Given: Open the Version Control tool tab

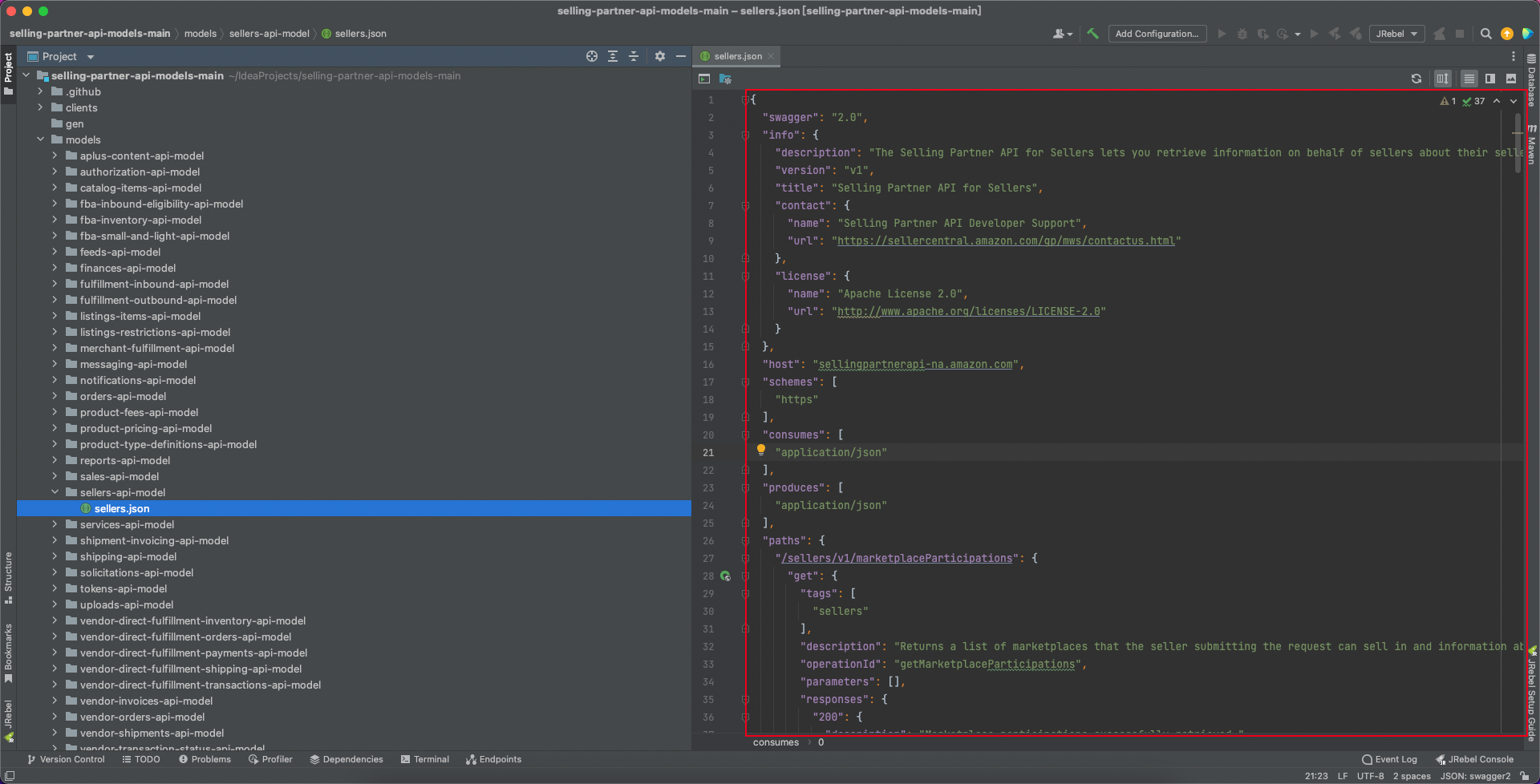Looking at the screenshot, I should 66,759.
